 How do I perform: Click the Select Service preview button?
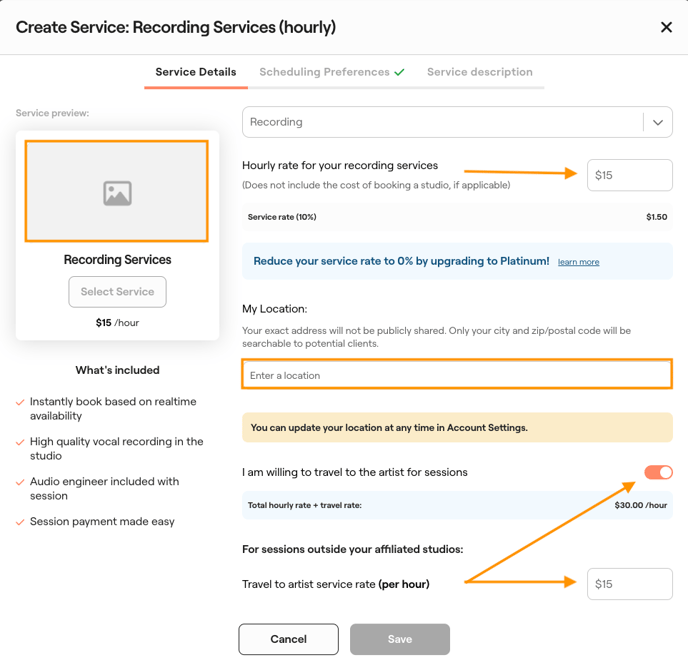(x=117, y=292)
